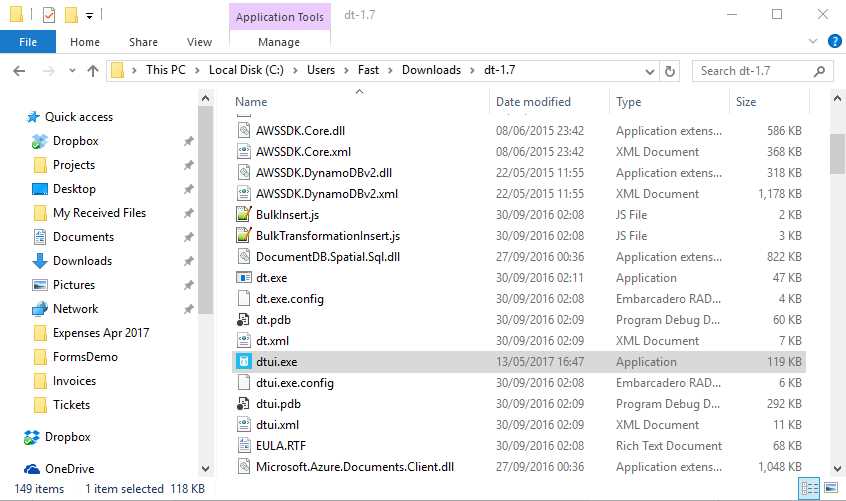Sort by the Date modified column
The height and width of the screenshot is (501, 846).
(x=533, y=102)
